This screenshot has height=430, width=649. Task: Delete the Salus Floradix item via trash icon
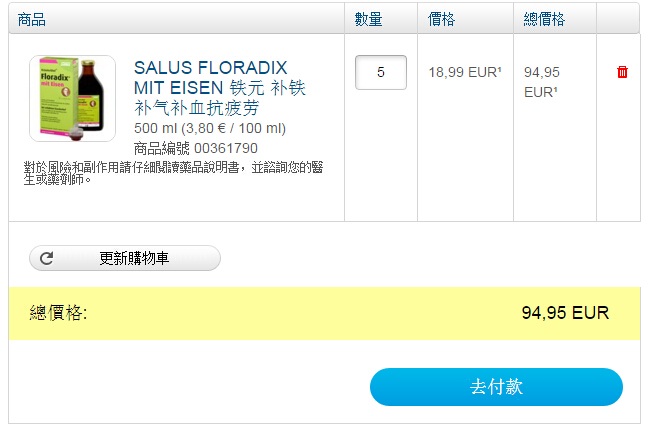tap(622, 72)
